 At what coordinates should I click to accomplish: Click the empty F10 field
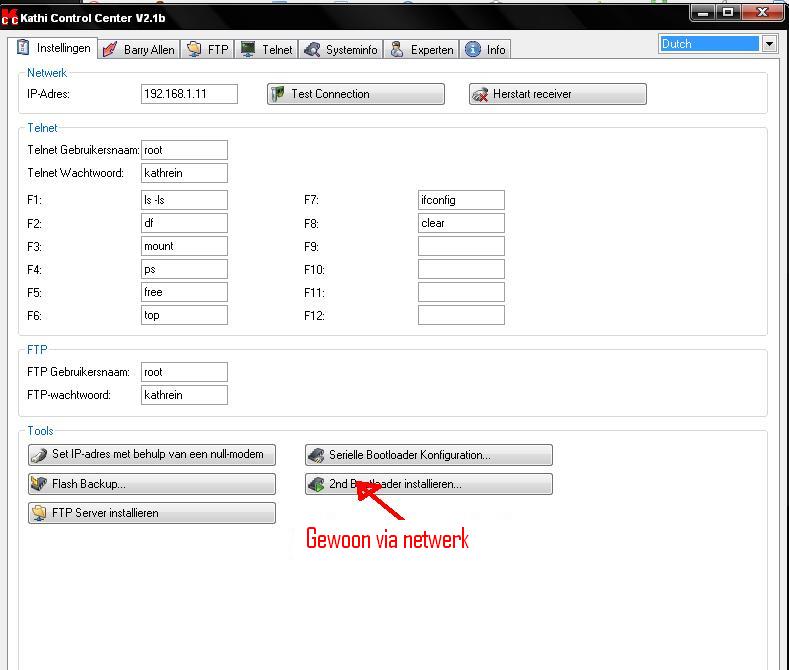[461, 269]
